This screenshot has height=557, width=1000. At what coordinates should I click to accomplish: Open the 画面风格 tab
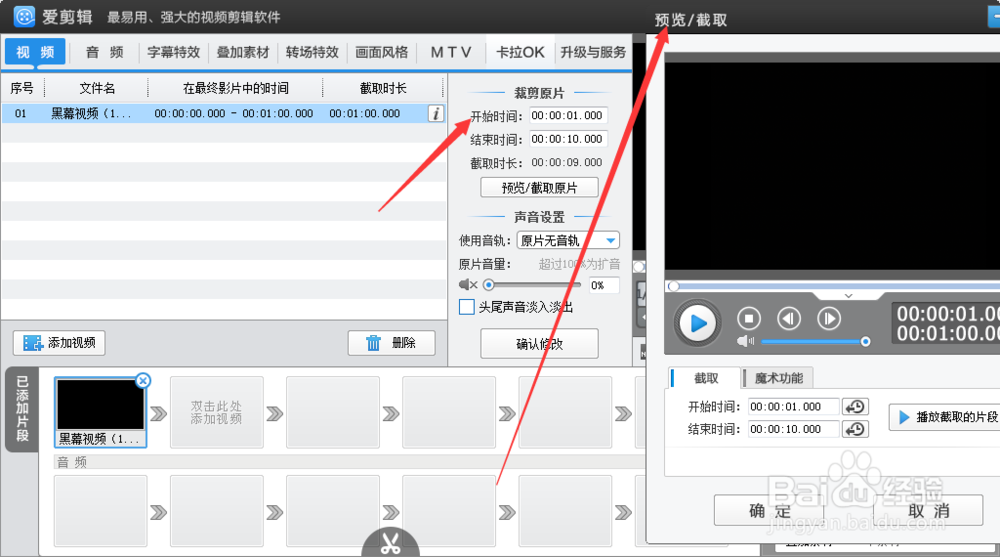point(381,52)
